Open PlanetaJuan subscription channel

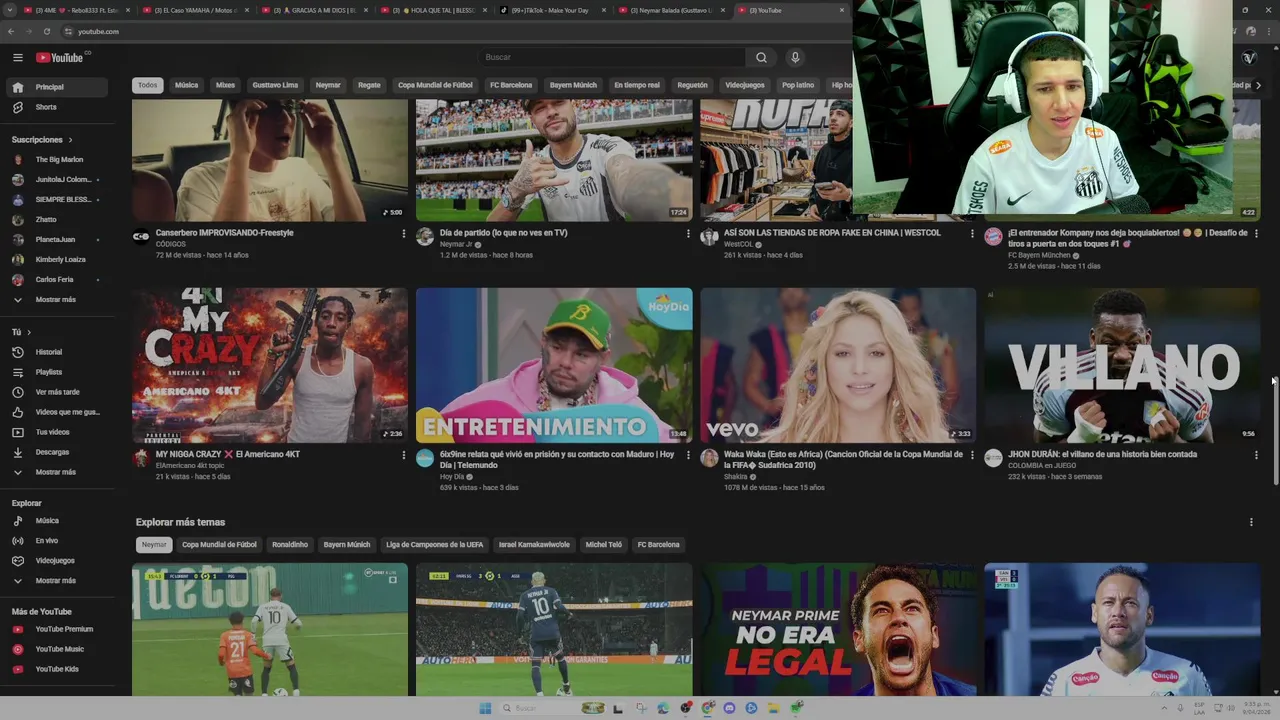coord(58,239)
